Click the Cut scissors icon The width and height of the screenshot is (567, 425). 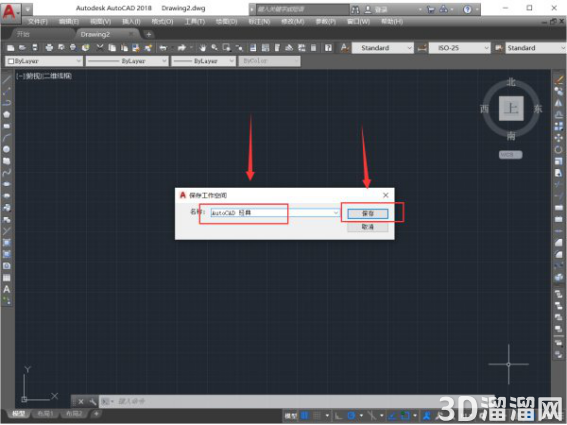[x=100, y=48]
